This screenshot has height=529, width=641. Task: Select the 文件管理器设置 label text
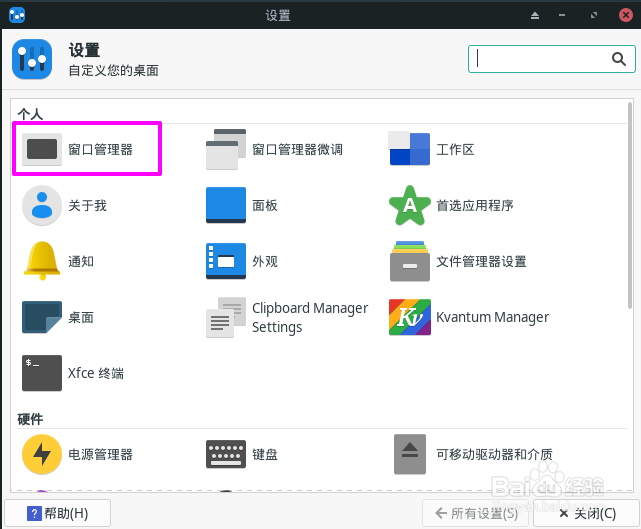pyautogui.click(x=481, y=261)
